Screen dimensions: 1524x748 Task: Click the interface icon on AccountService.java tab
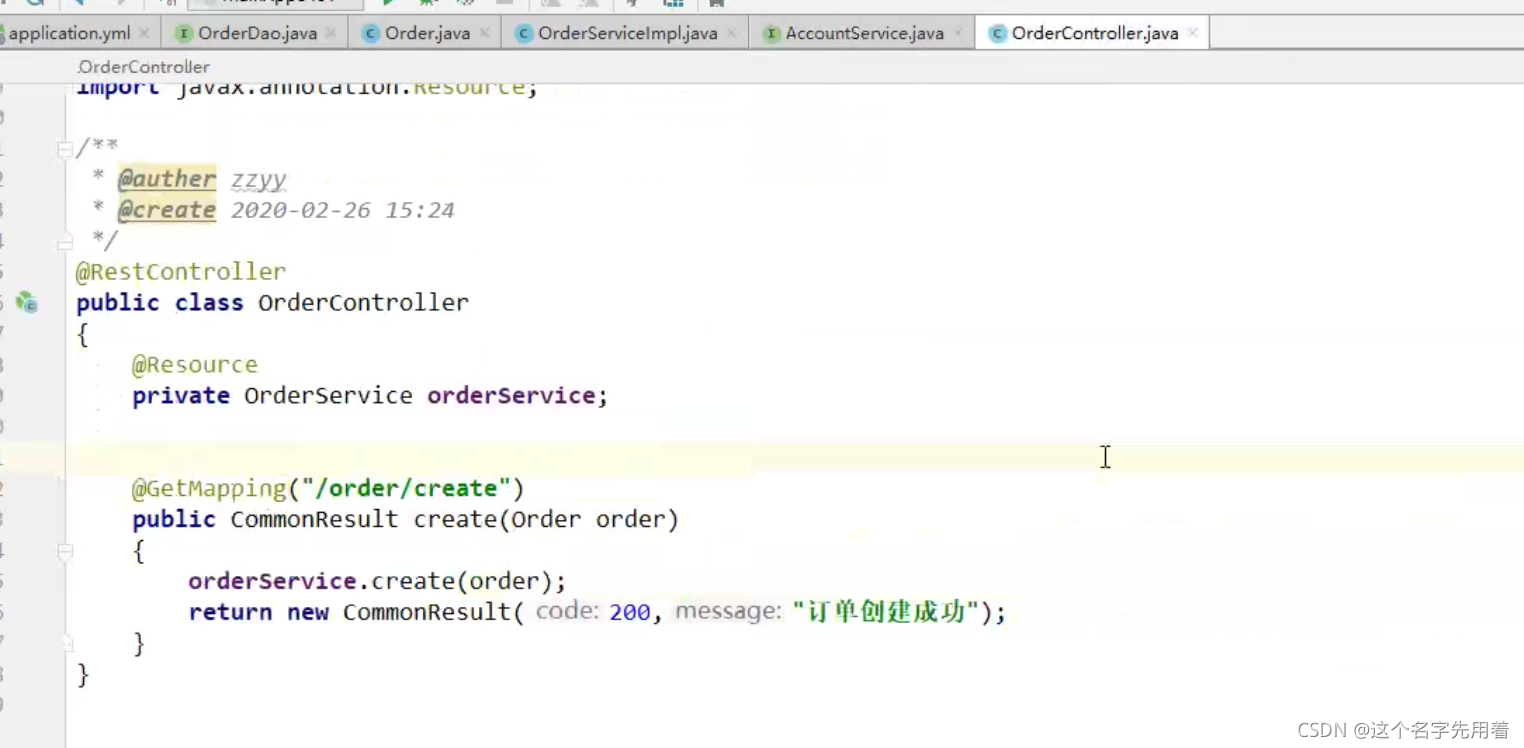click(771, 33)
